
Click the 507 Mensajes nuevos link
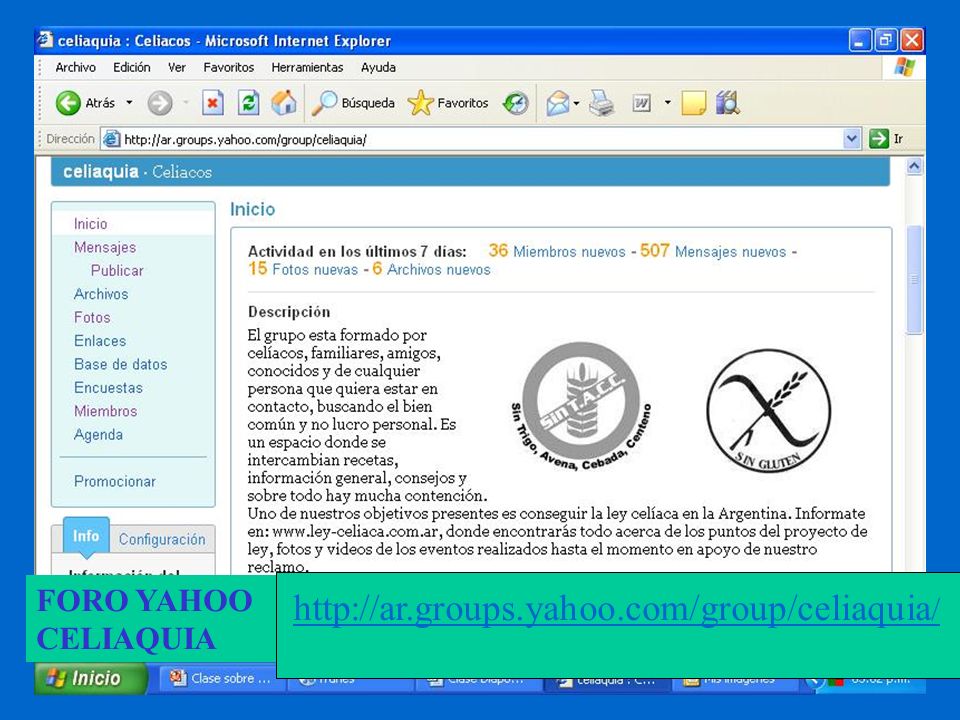pyautogui.click(x=713, y=251)
